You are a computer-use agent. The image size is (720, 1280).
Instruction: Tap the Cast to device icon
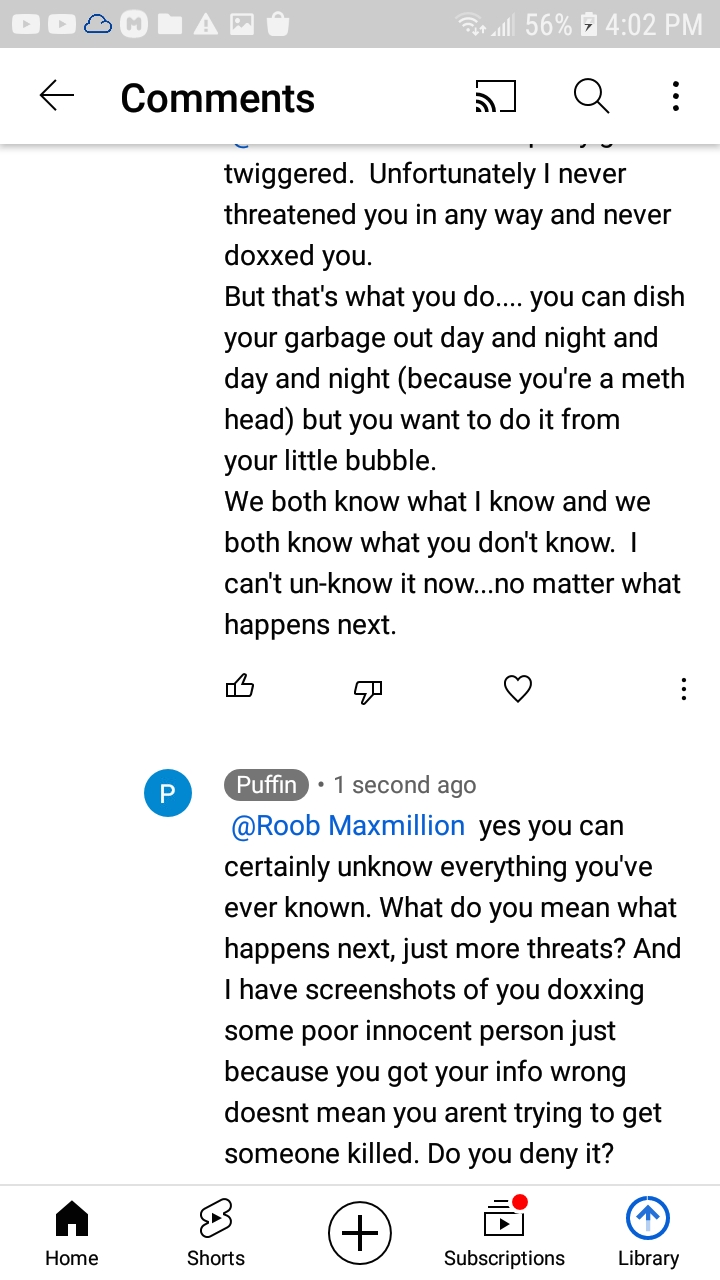coord(495,97)
